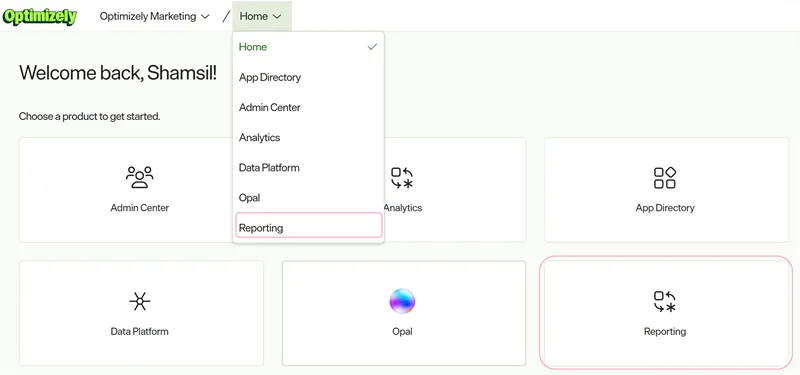Select Analytics menu entry
The height and width of the screenshot is (375, 800).
point(308,138)
